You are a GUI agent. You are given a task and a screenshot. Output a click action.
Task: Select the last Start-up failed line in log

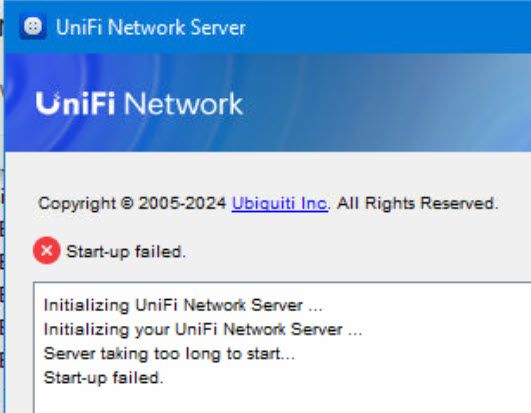coord(104,377)
